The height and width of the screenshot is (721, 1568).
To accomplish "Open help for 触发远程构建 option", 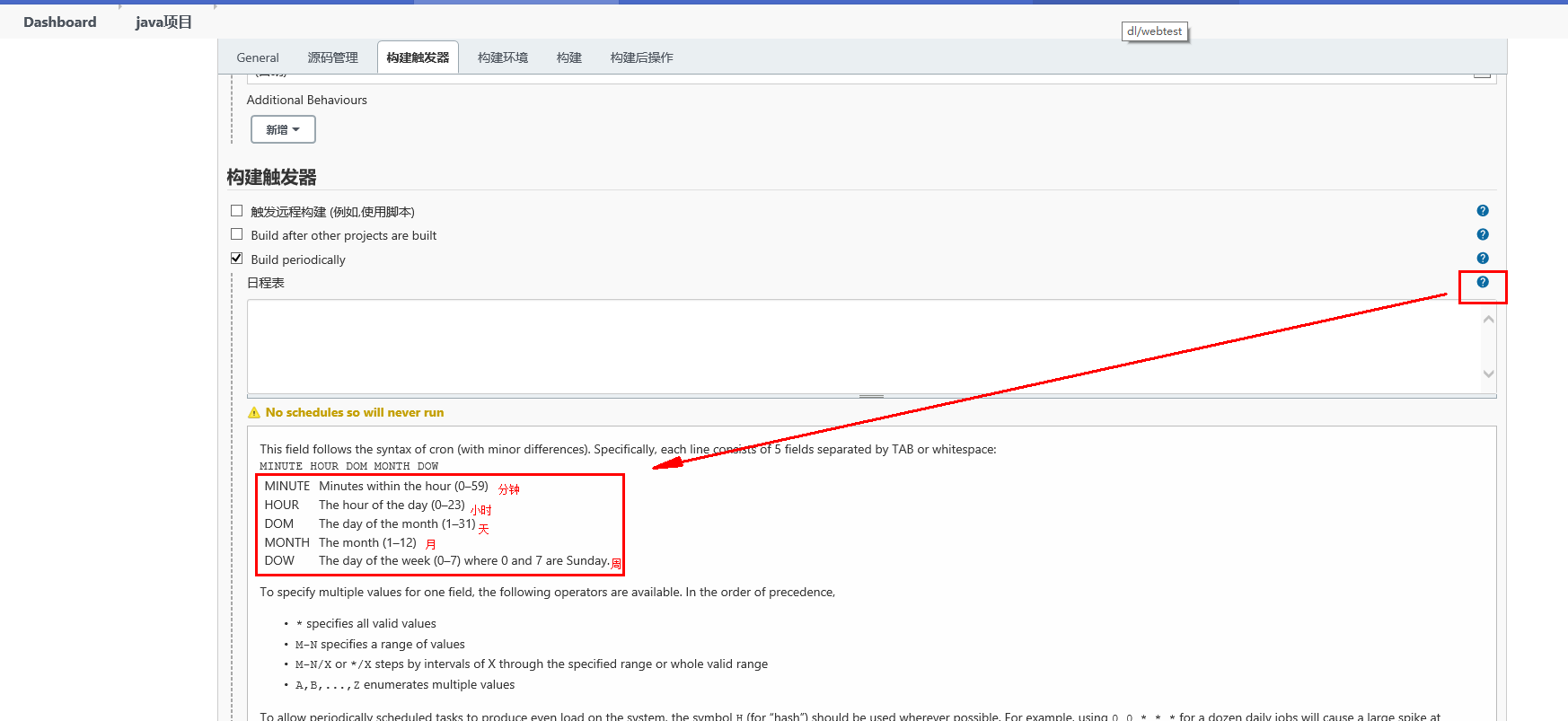I will [1483, 211].
